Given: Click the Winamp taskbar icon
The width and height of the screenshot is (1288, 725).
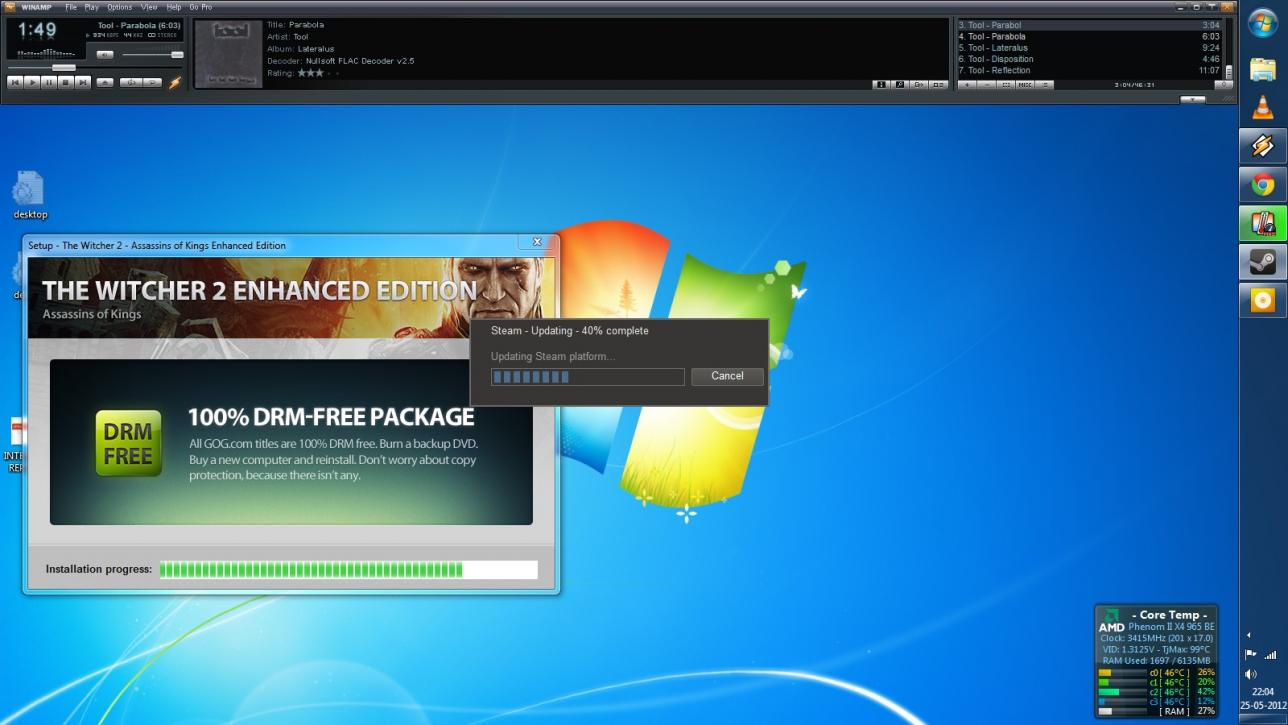Looking at the screenshot, I should pyautogui.click(x=1263, y=146).
